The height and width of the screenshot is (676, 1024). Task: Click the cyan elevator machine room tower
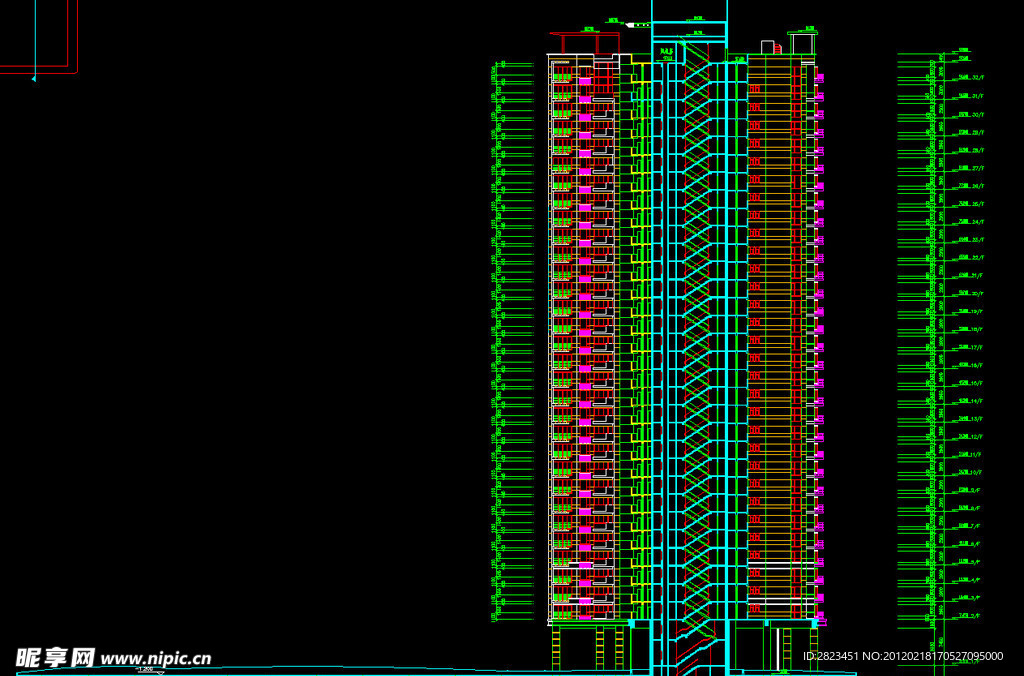689,21
